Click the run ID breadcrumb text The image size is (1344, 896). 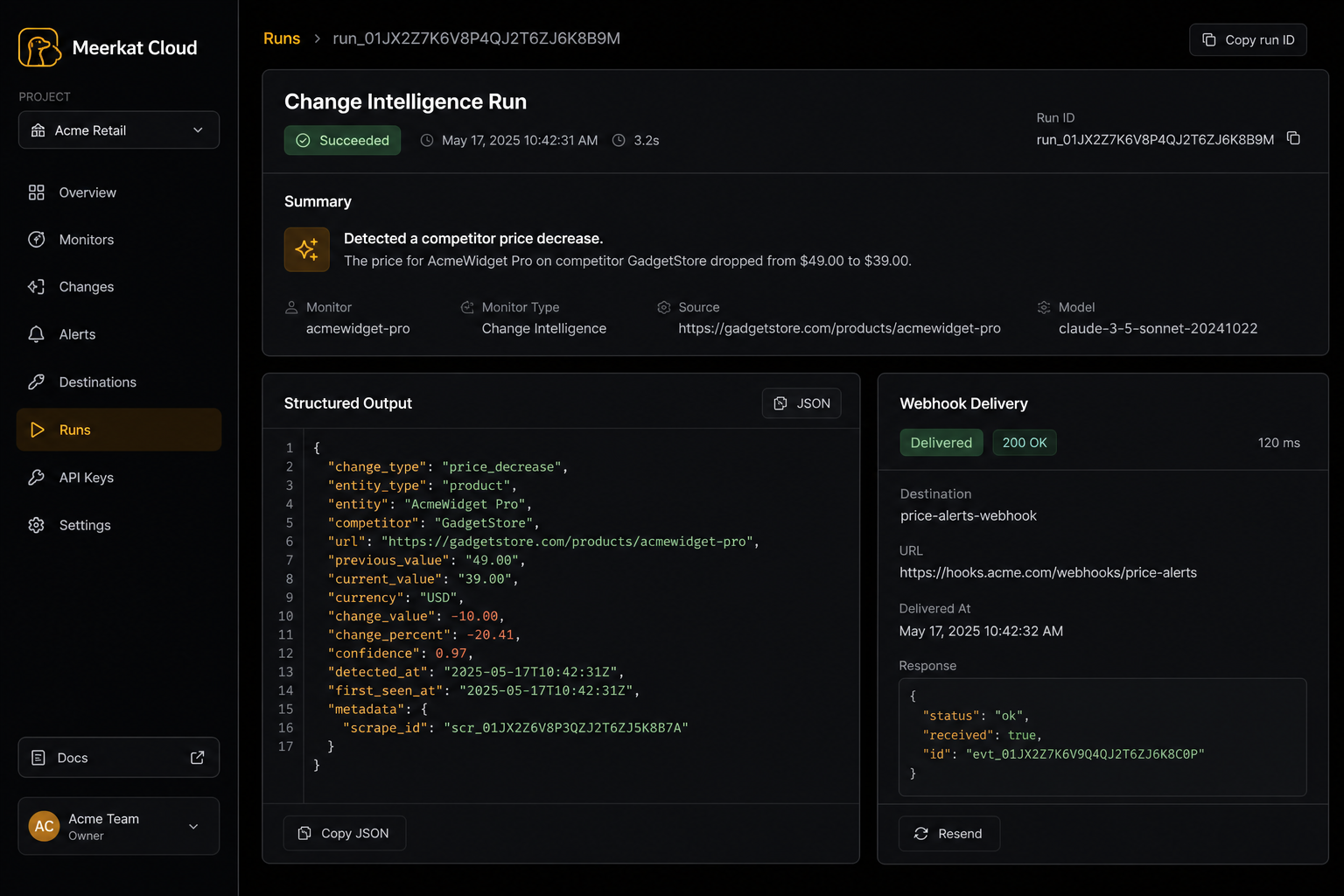(477, 38)
